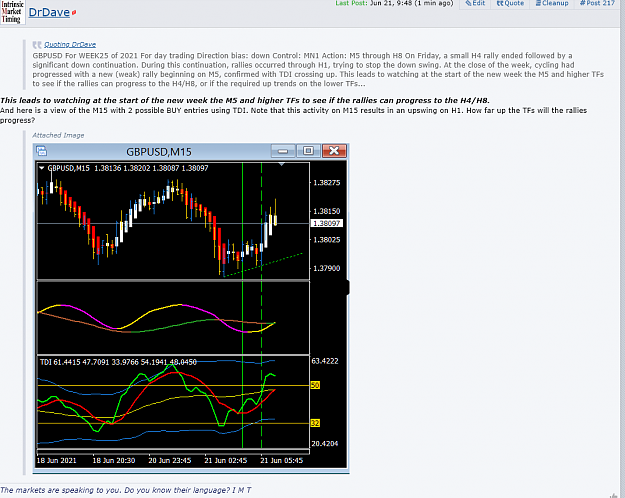Open the attached GBPUSD M15 chart image
The image size is (625, 498).
pyautogui.click(x=191, y=308)
